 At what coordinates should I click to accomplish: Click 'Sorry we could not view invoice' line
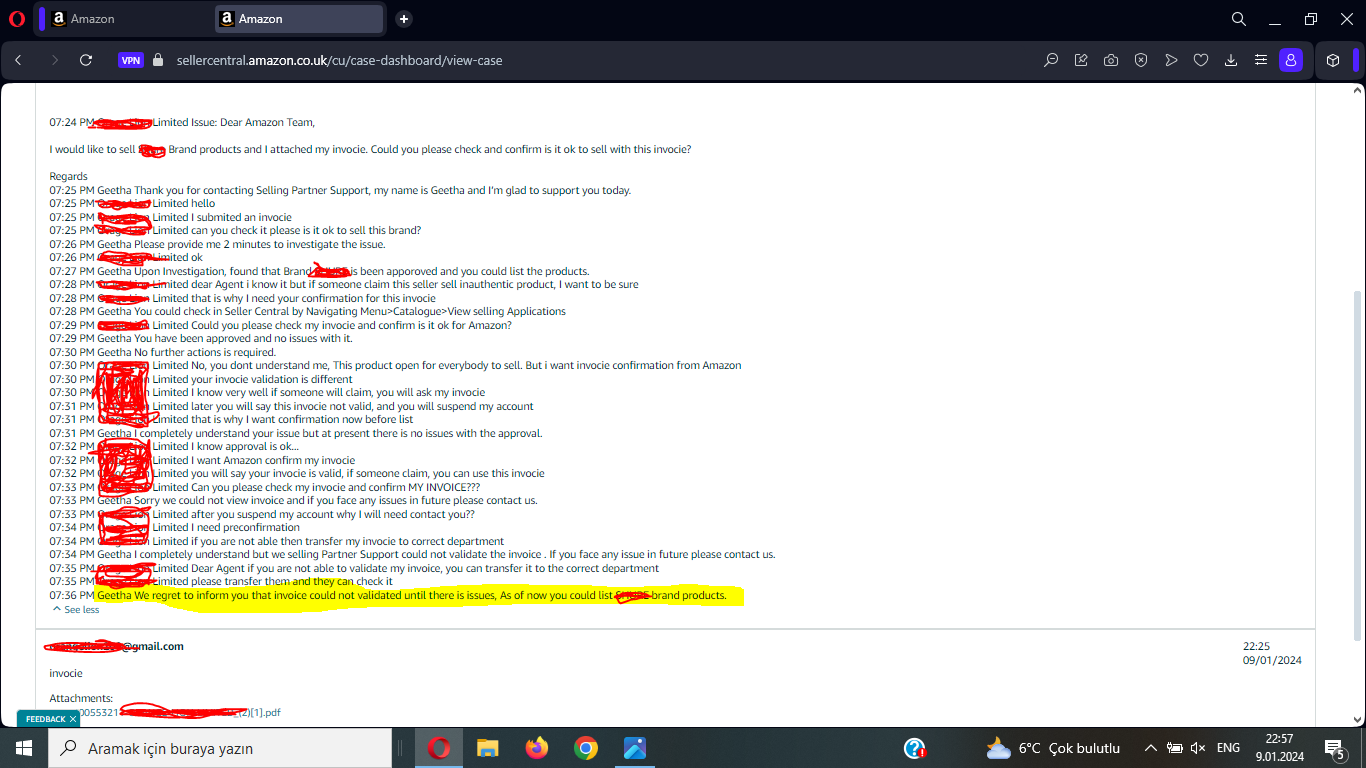pyautogui.click(x=293, y=500)
